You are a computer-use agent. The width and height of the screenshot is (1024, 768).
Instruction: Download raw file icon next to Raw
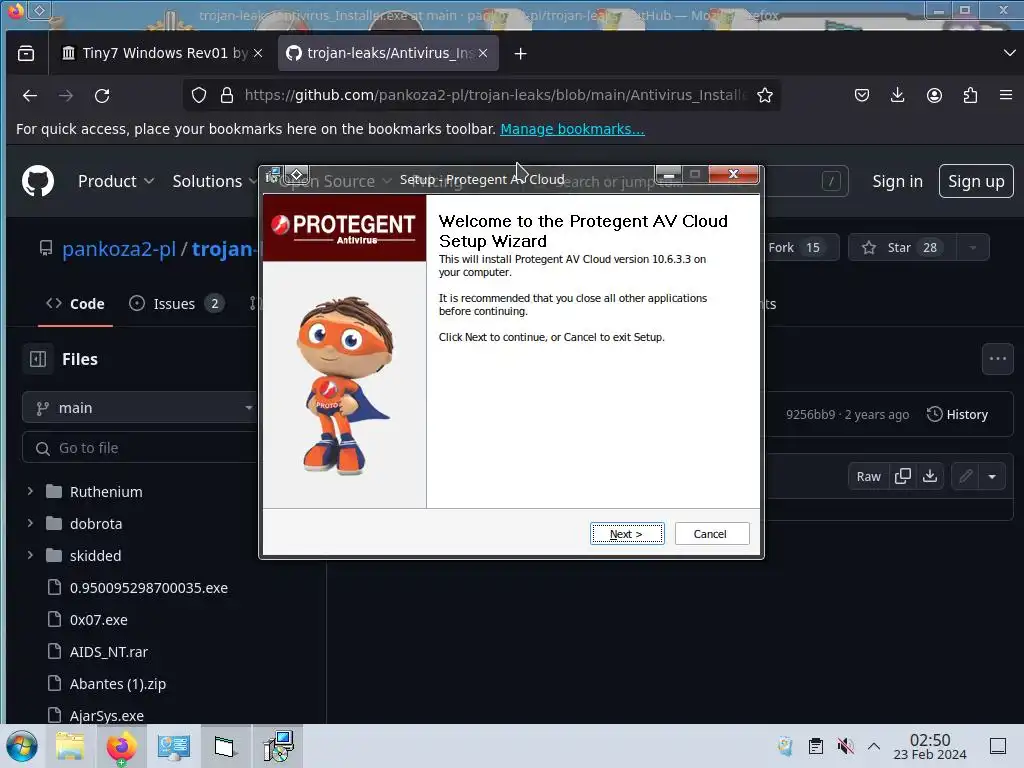tap(930, 476)
